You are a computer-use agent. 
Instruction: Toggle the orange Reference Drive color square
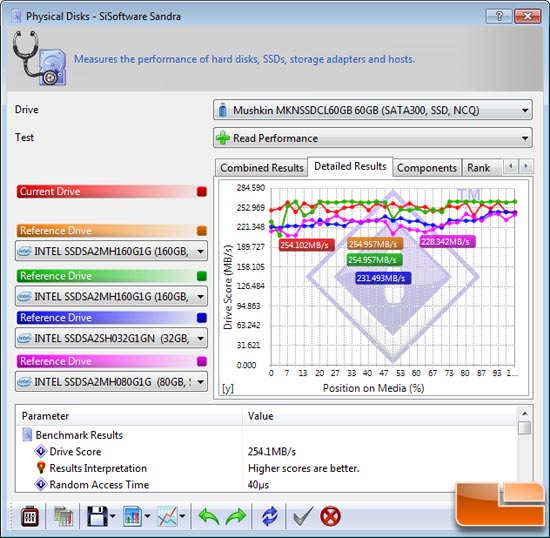tap(202, 231)
